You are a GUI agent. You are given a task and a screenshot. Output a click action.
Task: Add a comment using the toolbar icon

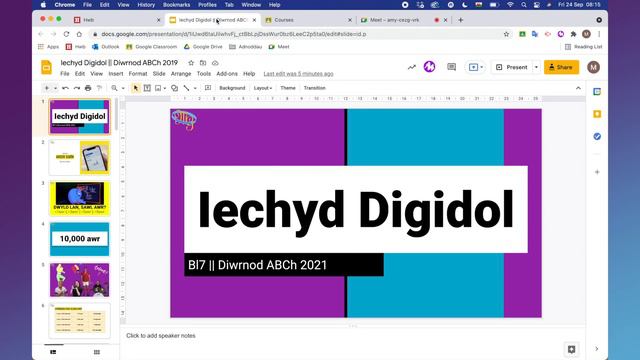[208, 88]
